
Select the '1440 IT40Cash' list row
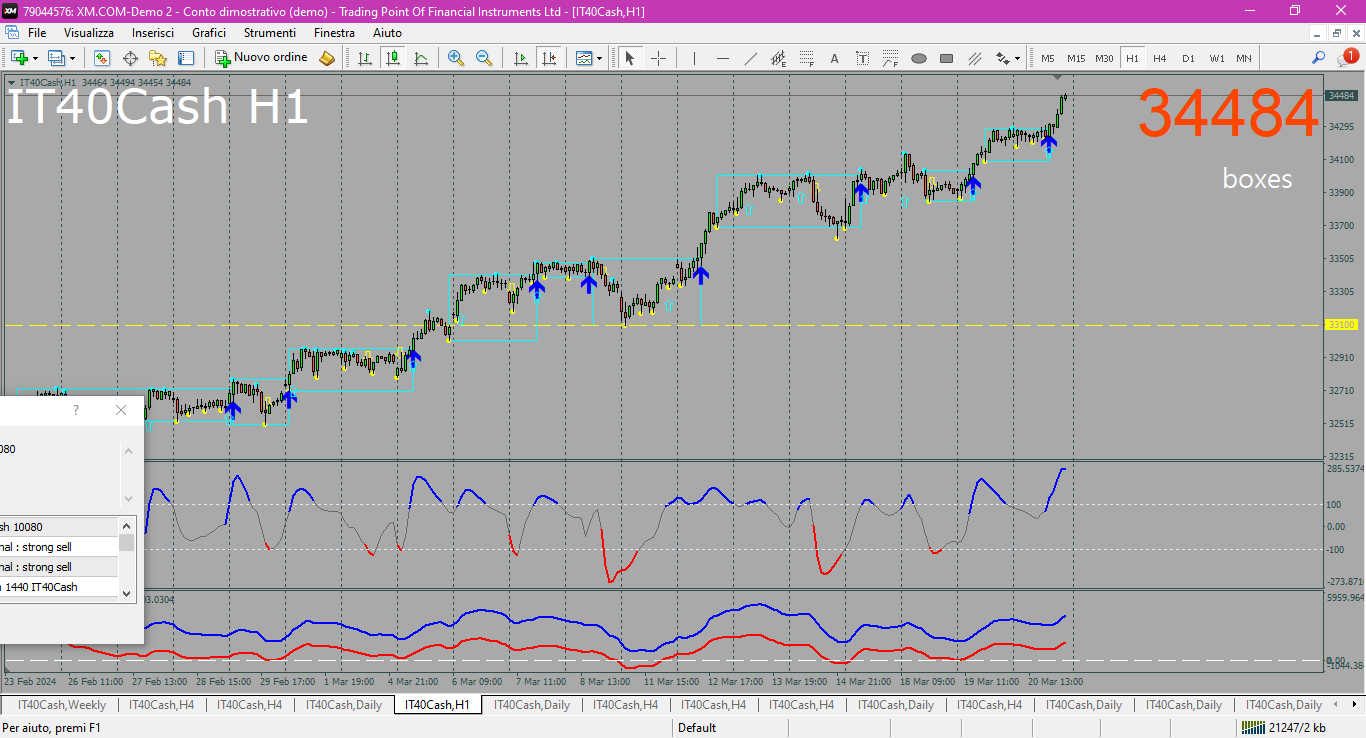pyautogui.click(x=59, y=587)
